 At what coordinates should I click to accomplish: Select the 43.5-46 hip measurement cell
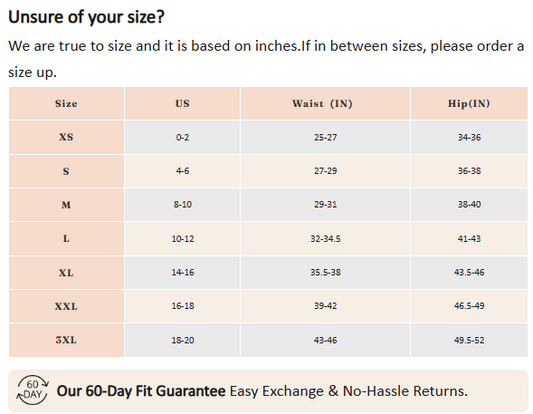point(469,272)
